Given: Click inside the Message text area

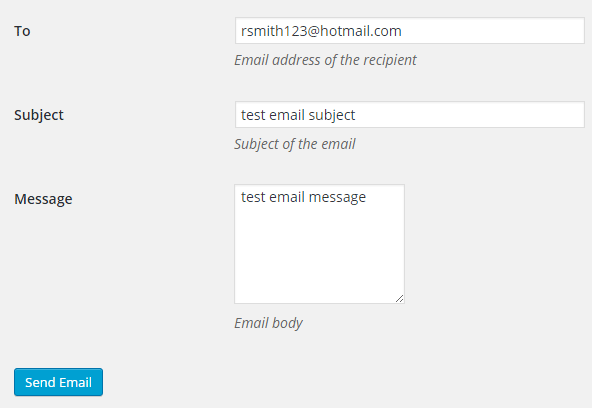Looking at the screenshot, I should coord(319,244).
